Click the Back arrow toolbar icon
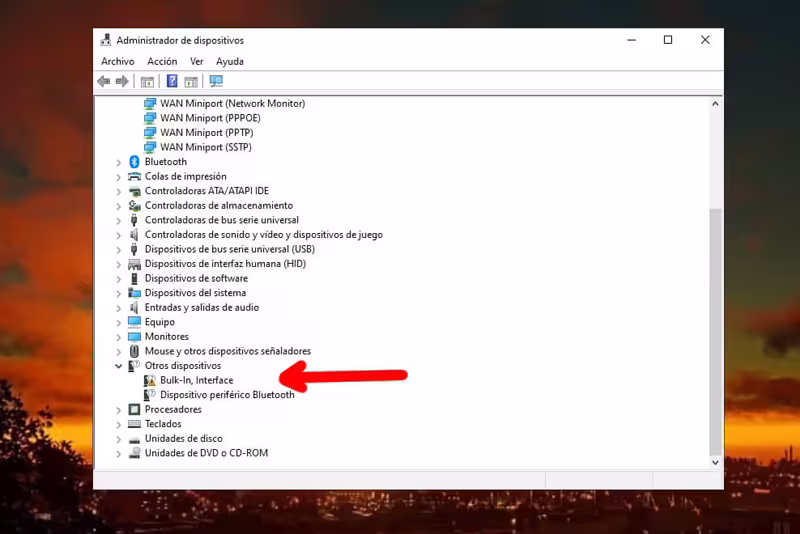 pyautogui.click(x=104, y=81)
